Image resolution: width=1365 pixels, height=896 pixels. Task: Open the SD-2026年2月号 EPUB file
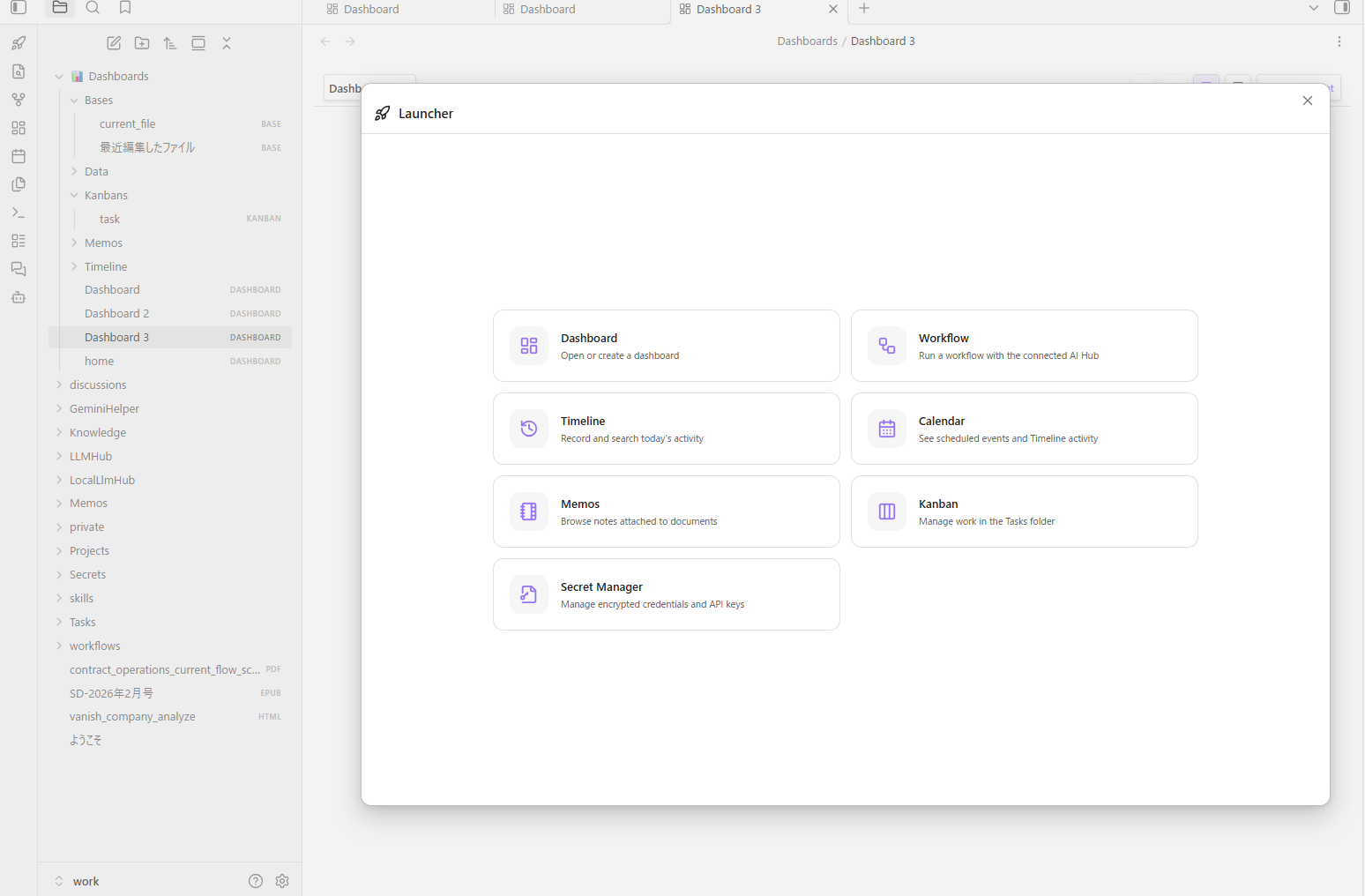pyautogui.click(x=170, y=693)
